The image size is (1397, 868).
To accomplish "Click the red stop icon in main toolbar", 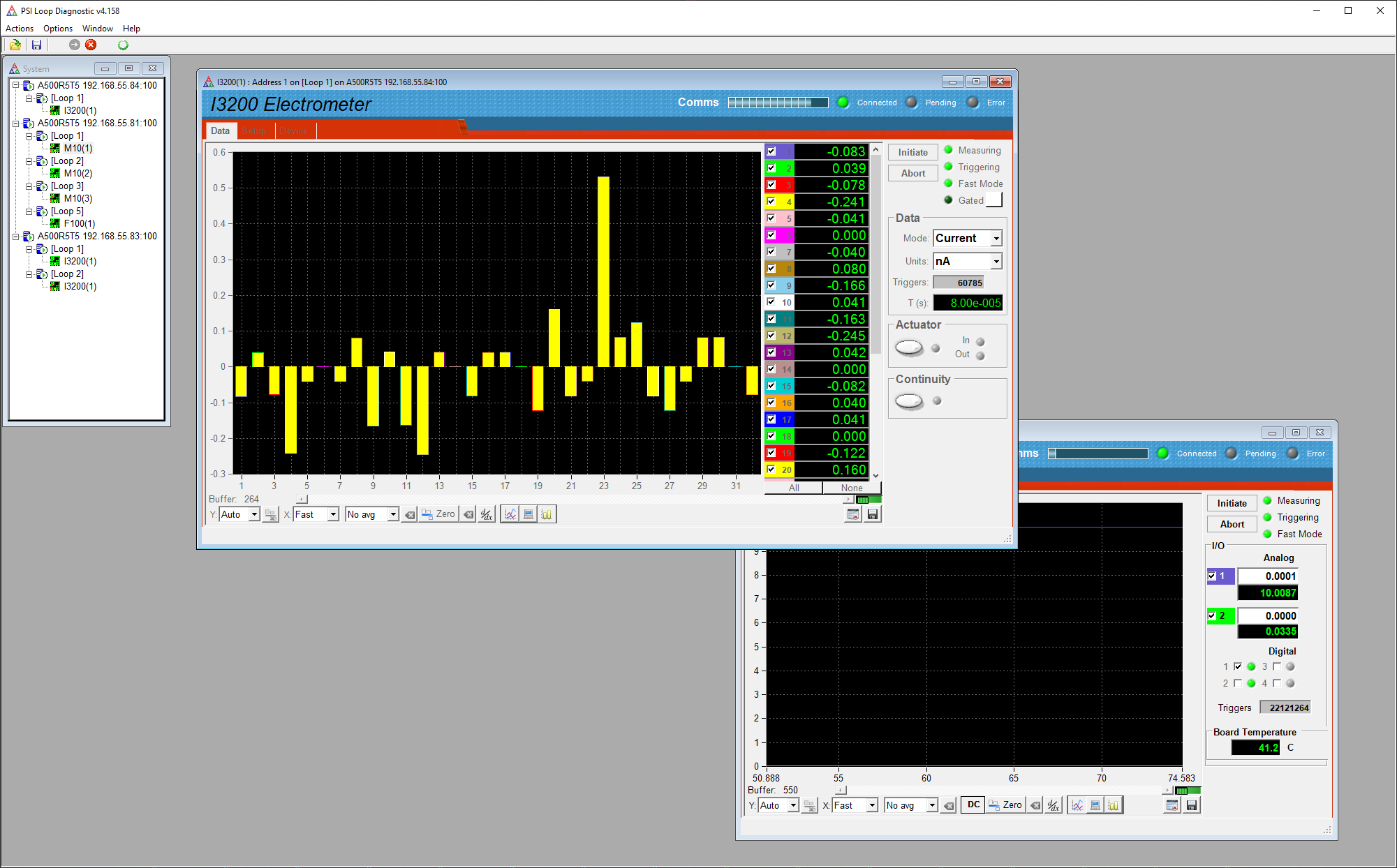I will [x=91, y=45].
